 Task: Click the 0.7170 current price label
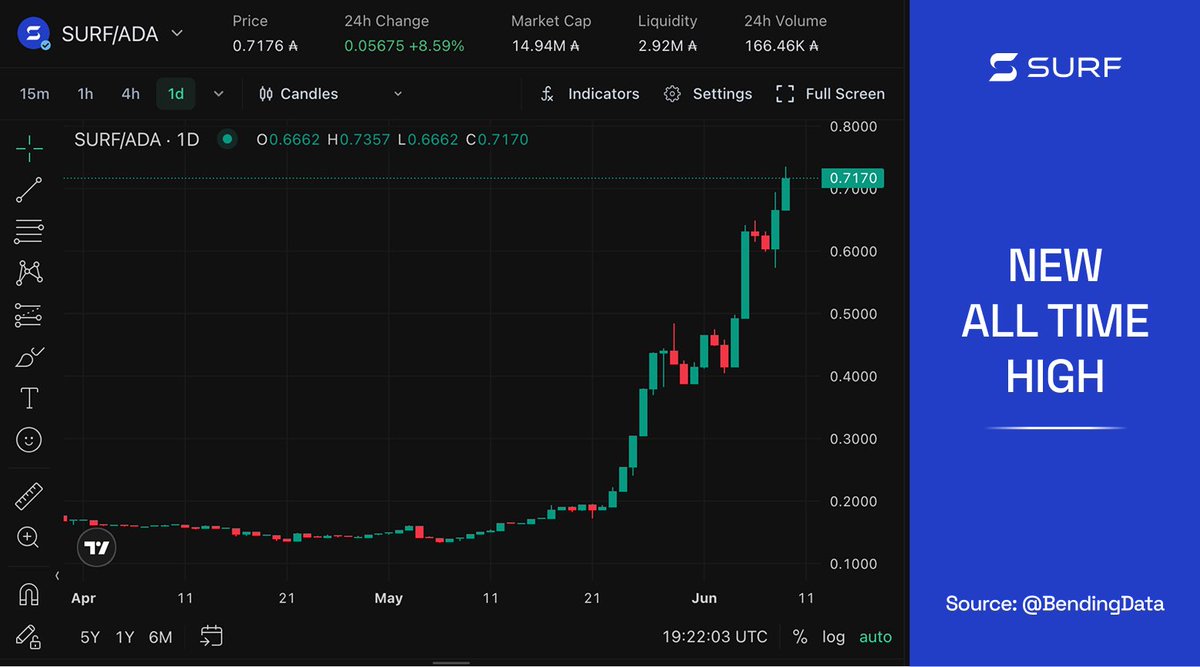(x=853, y=178)
